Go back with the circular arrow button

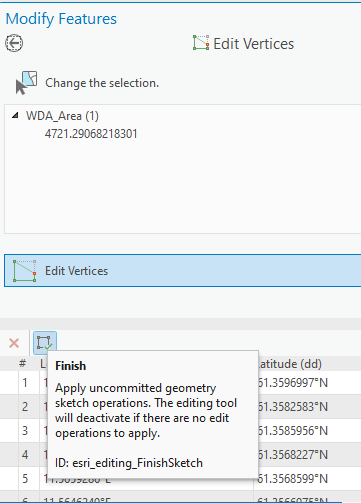tap(14, 43)
